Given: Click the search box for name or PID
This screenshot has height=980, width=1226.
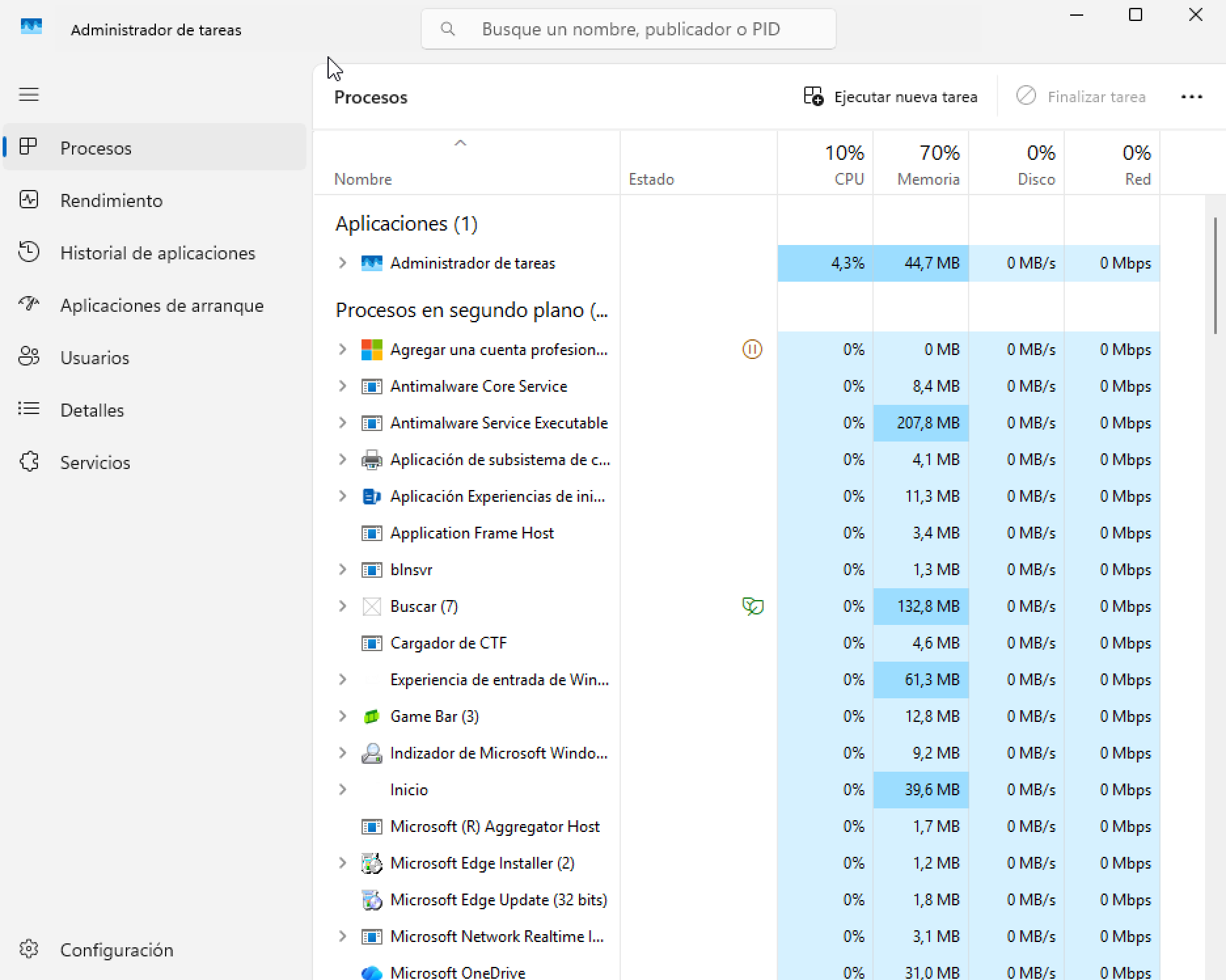Looking at the screenshot, I should (x=628, y=29).
